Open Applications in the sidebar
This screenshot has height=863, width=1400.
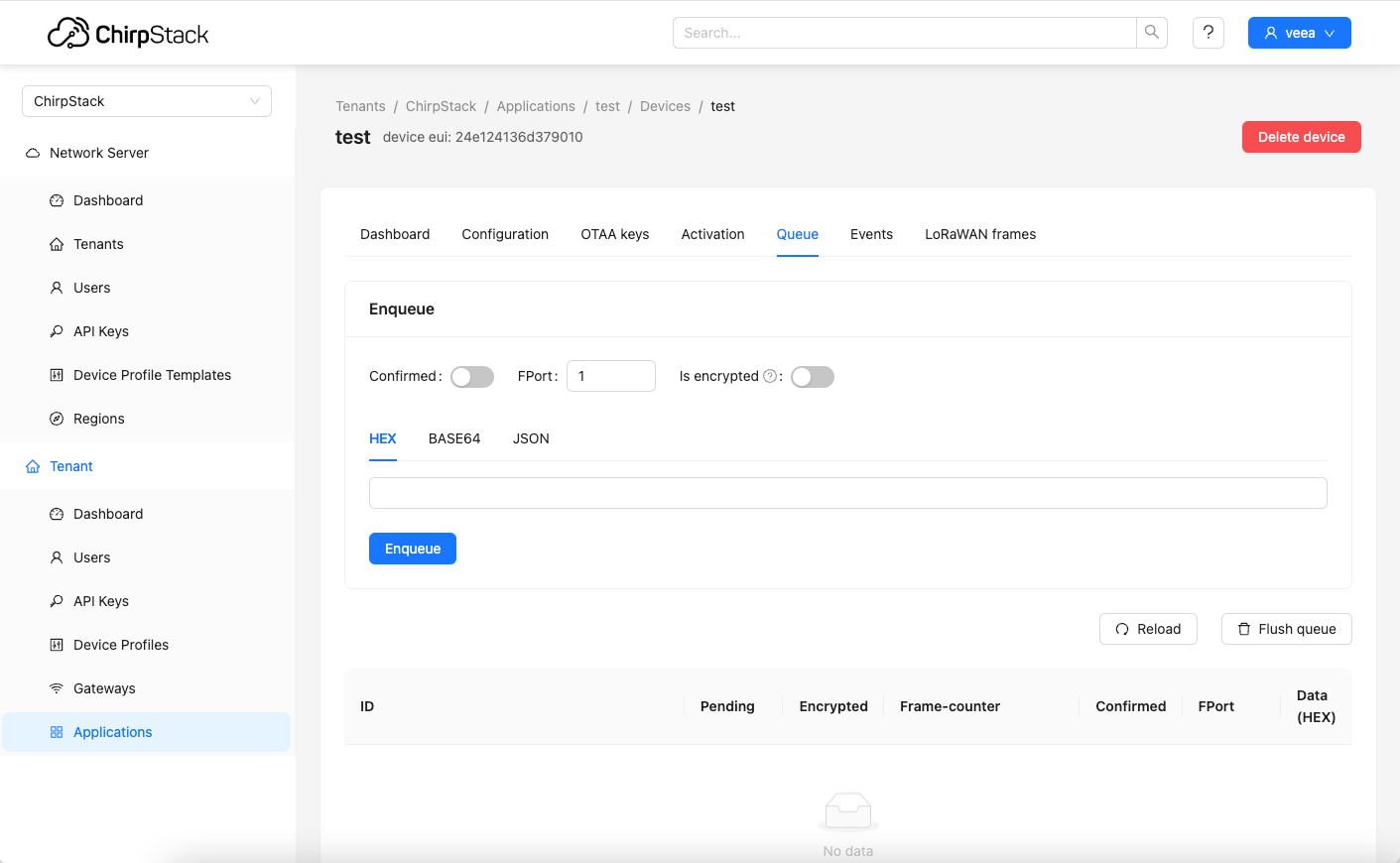pos(147,732)
